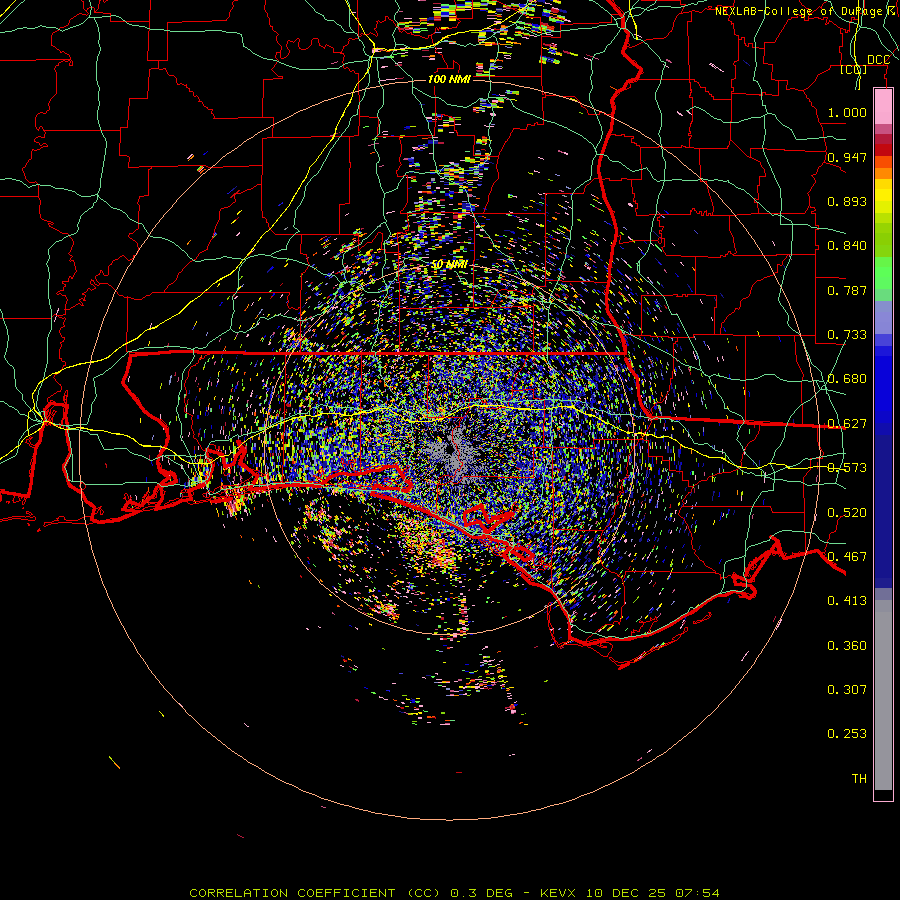Click the 0.573 scale value

pos(847,468)
